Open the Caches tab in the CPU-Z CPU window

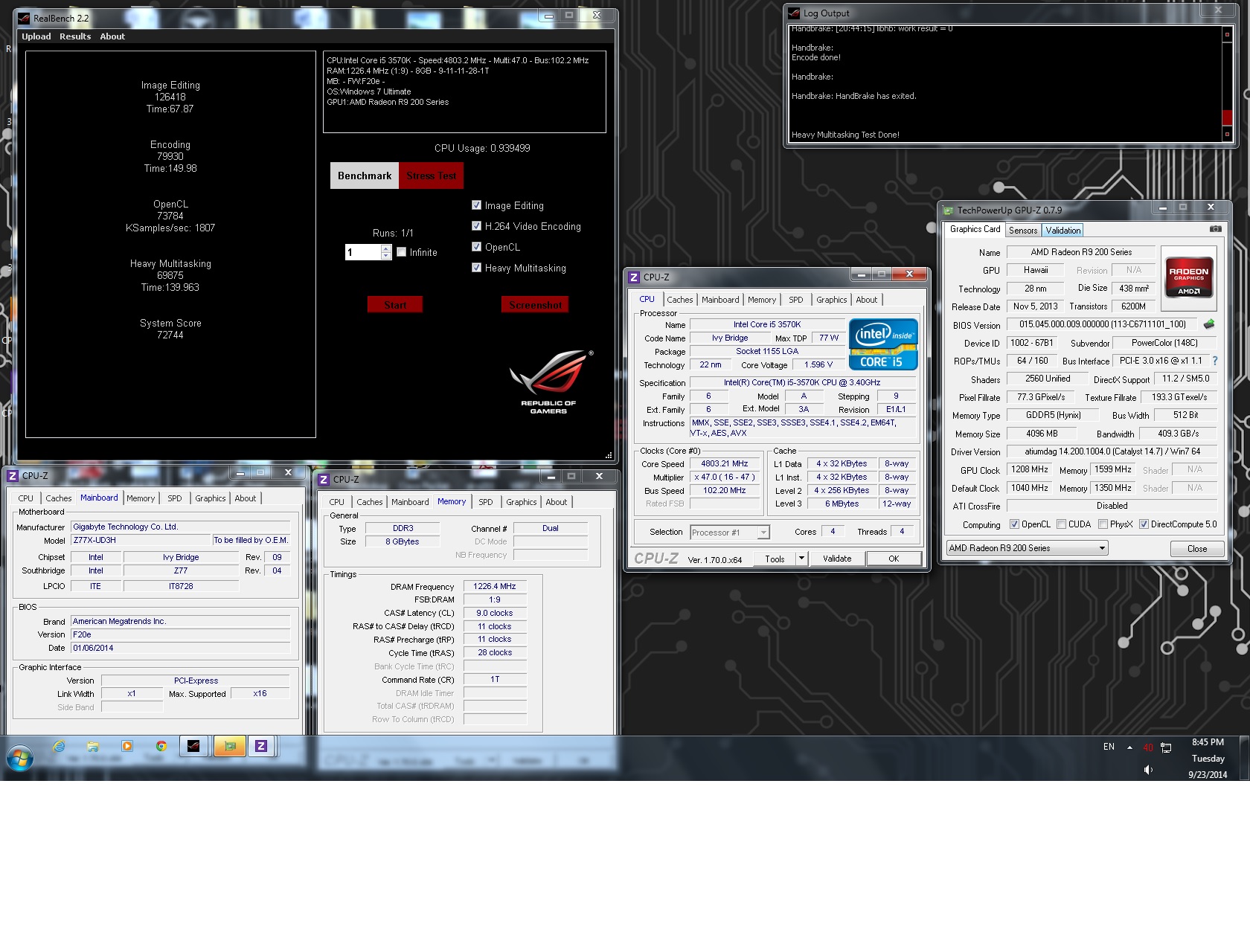[679, 300]
